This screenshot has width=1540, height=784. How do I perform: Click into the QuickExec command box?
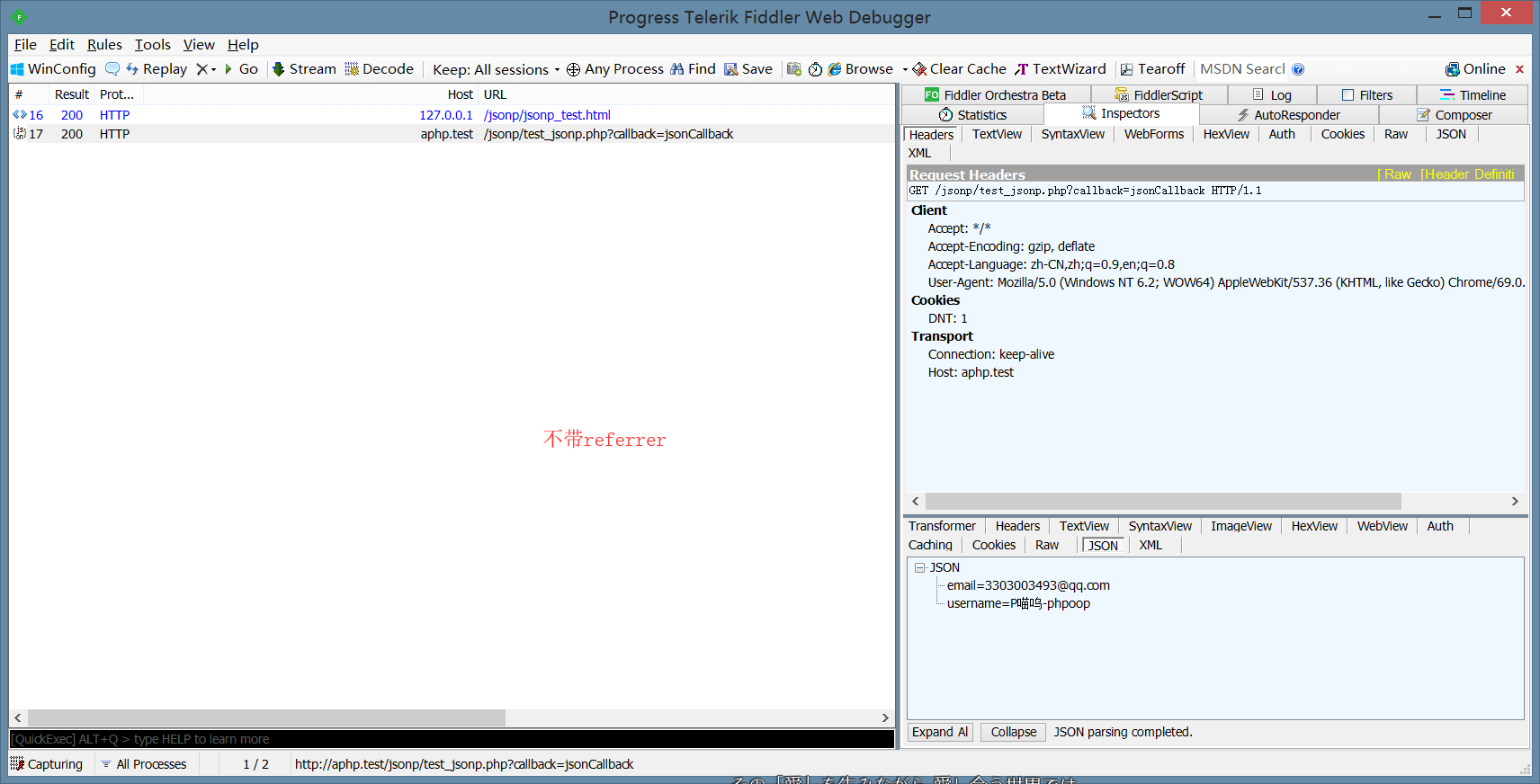[452, 739]
